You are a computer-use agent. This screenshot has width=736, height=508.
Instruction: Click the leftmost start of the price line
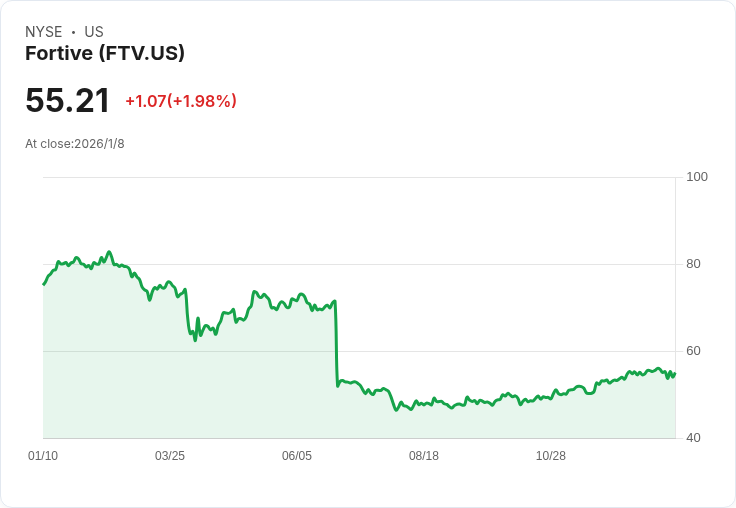point(44,284)
